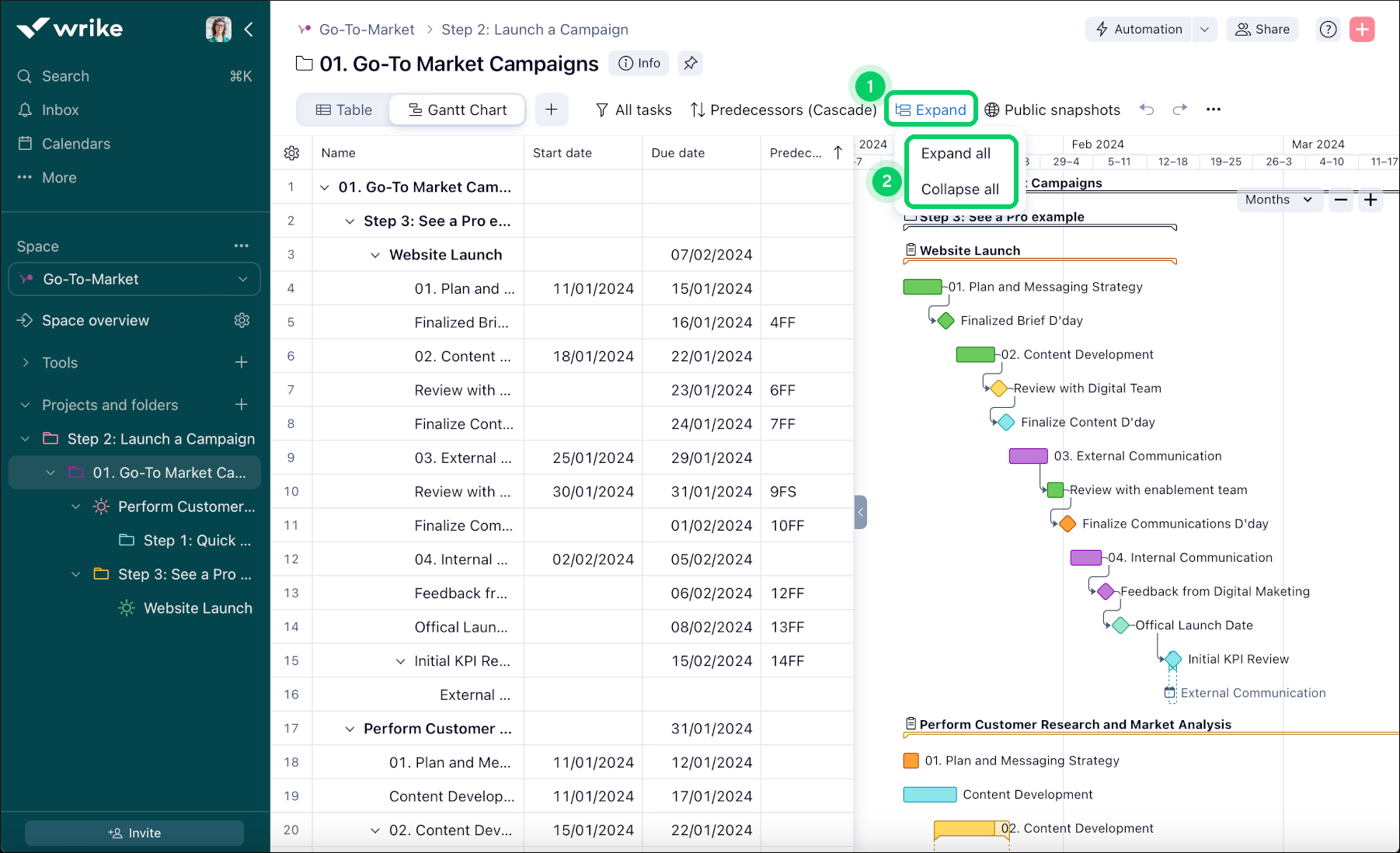Add a new view with plus button
This screenshot has width=1400, height=853.
click(x=551, y=110)
